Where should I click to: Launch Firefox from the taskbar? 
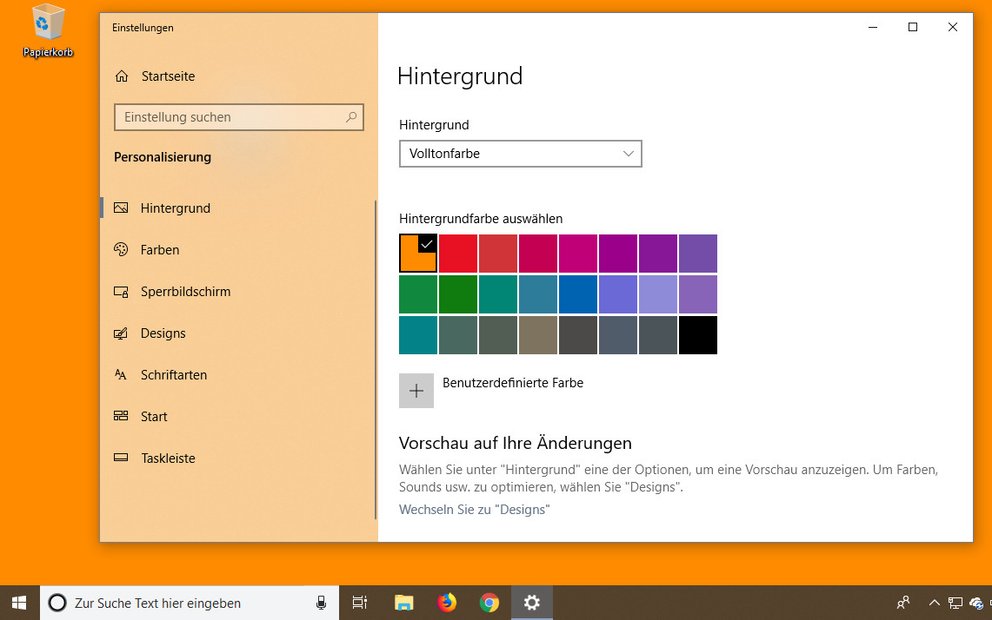pos(446,602)
